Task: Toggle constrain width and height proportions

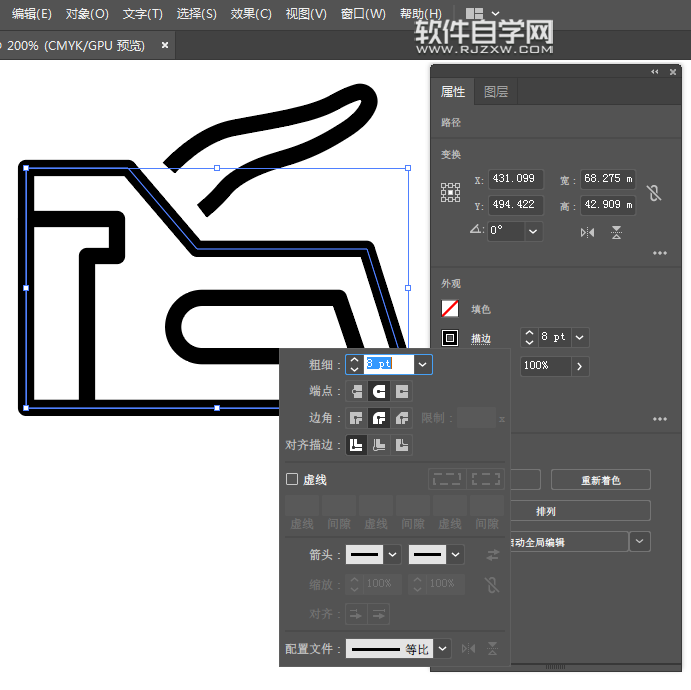Action: [x=654, y=193]
